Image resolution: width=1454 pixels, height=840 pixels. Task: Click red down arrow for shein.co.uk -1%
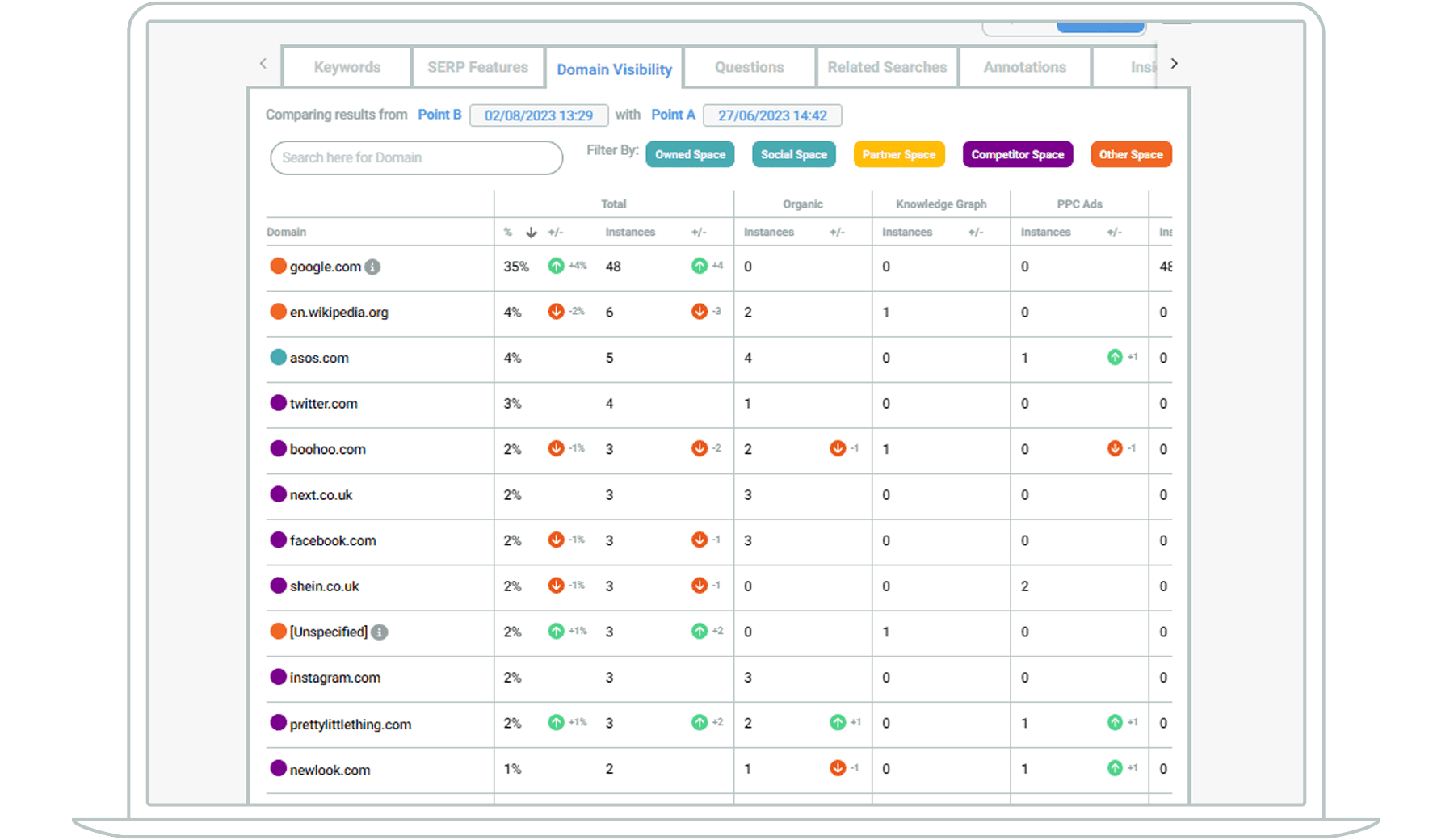click(556, 586)
